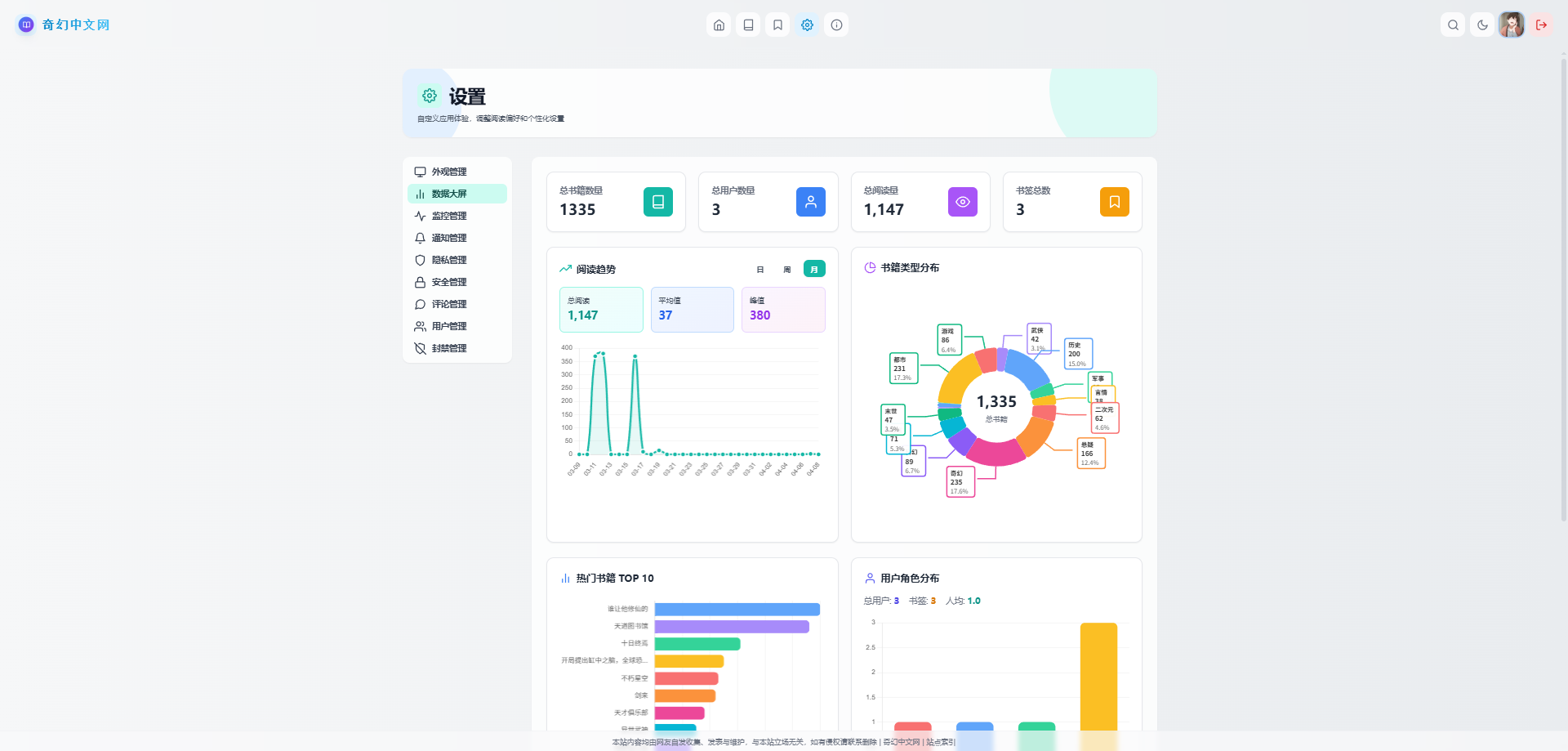Click the 悬疑 166 label on donut chart
The width and height of the screenshot is (1568, 751).
[x=1091, y=454]
